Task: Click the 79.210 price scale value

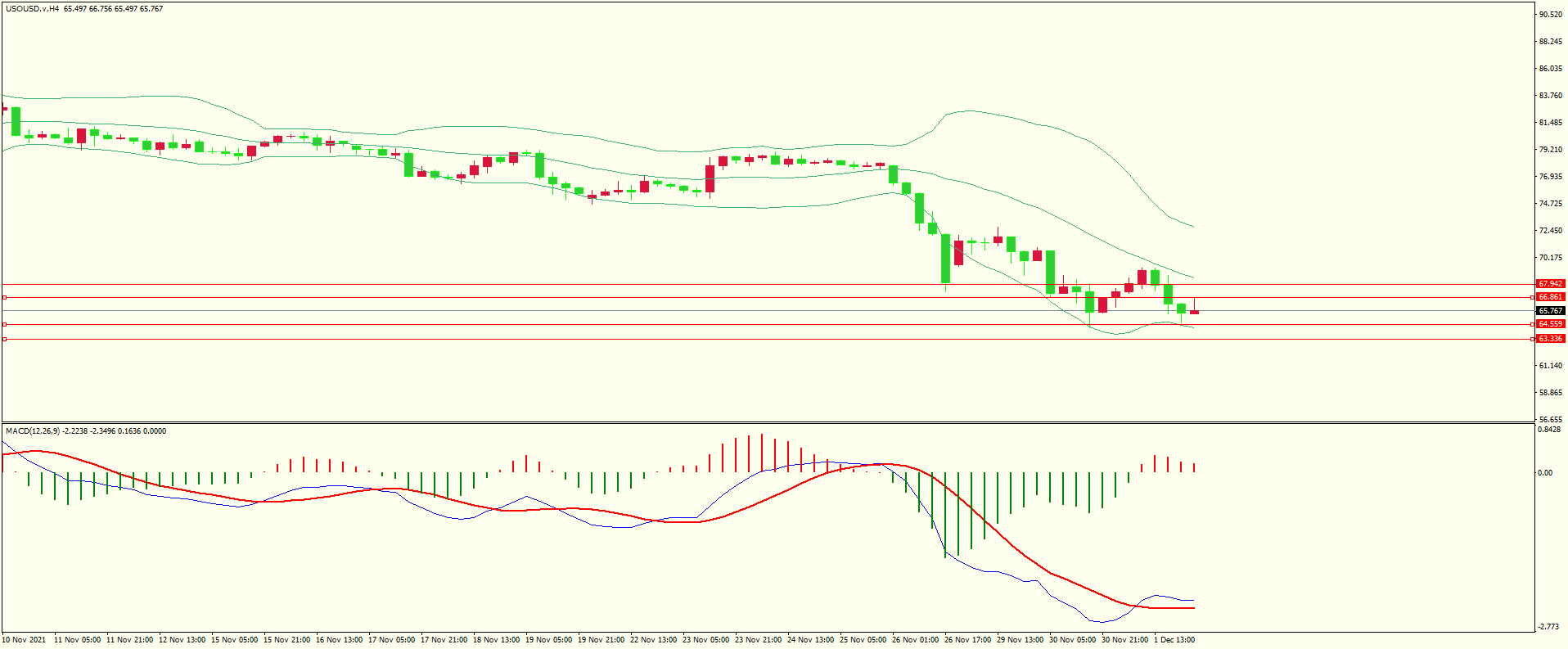Action: (x=1551, y=150)
